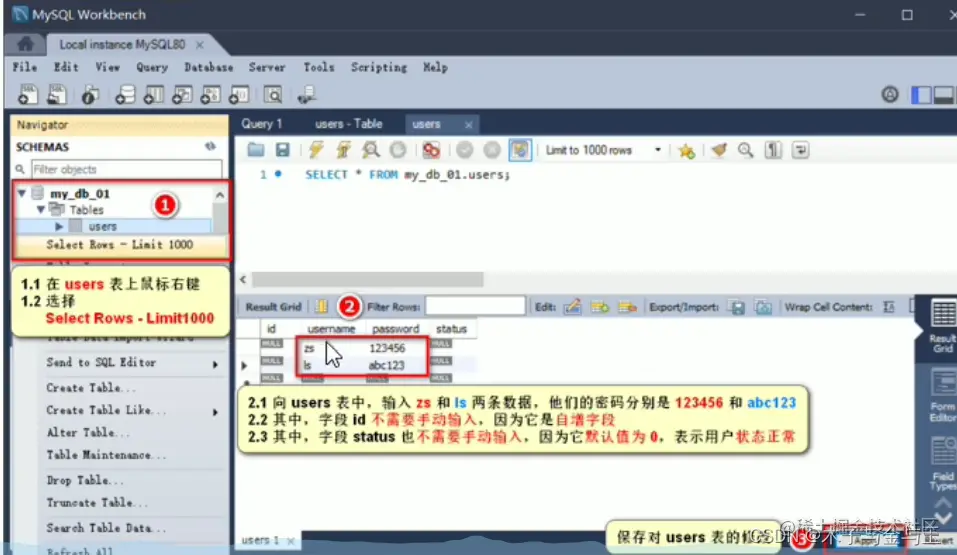Toggle invisible characters display icon
The height and width of the screenshot is (555, 957).
pyautogui.click(x=773, y=150)
